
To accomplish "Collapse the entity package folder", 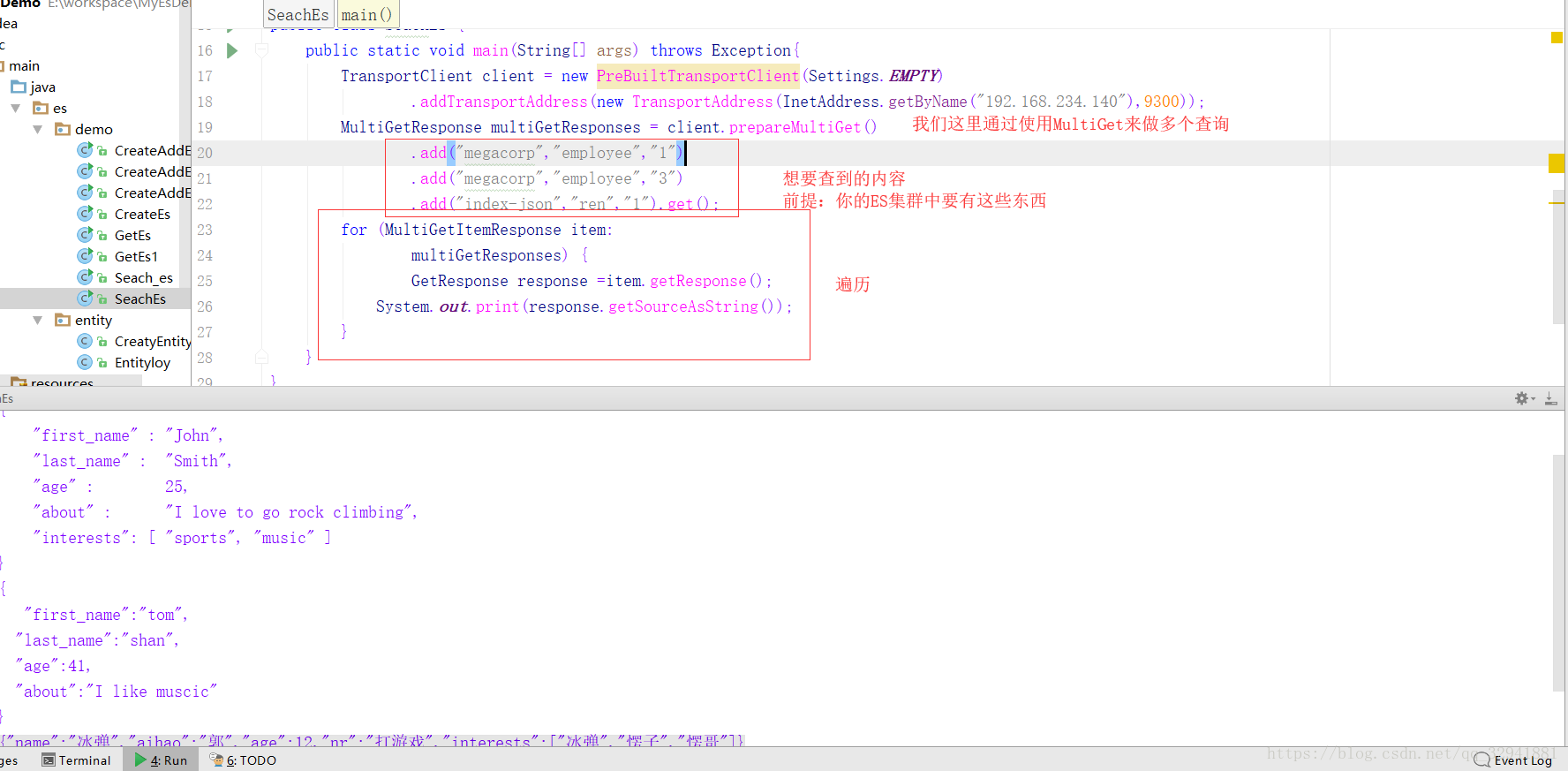I will point(37,320).
